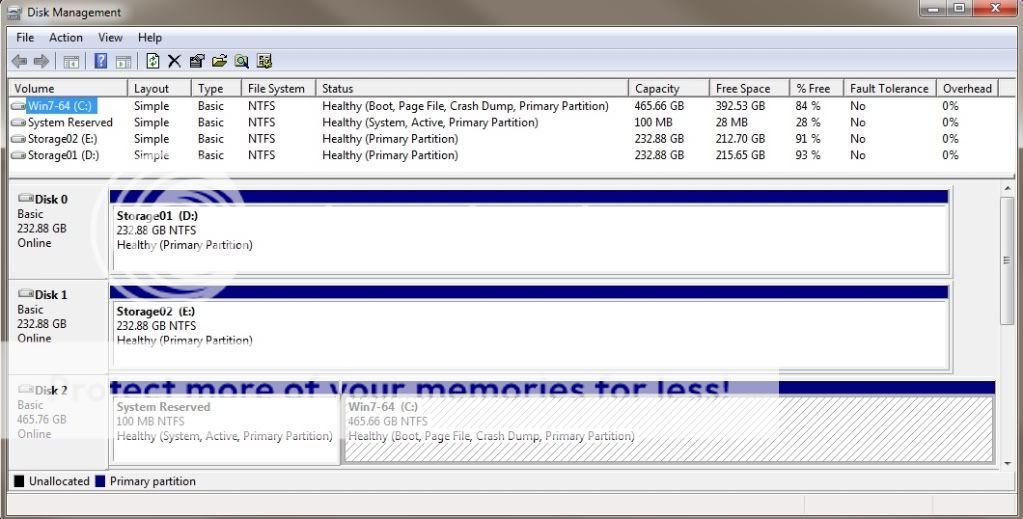Select the Storage02 (E:) partition block
The width and height of the screenshot is (1023, 519).
coord(530,328)
